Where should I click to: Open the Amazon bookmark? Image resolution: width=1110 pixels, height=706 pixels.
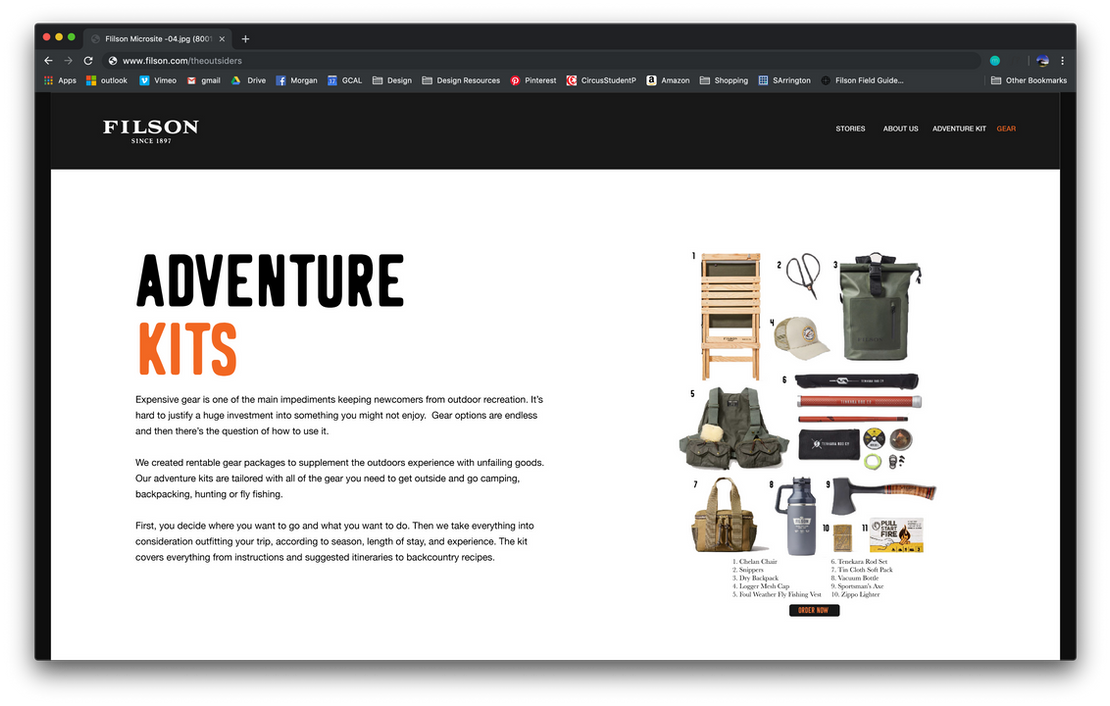coord(668,81)
